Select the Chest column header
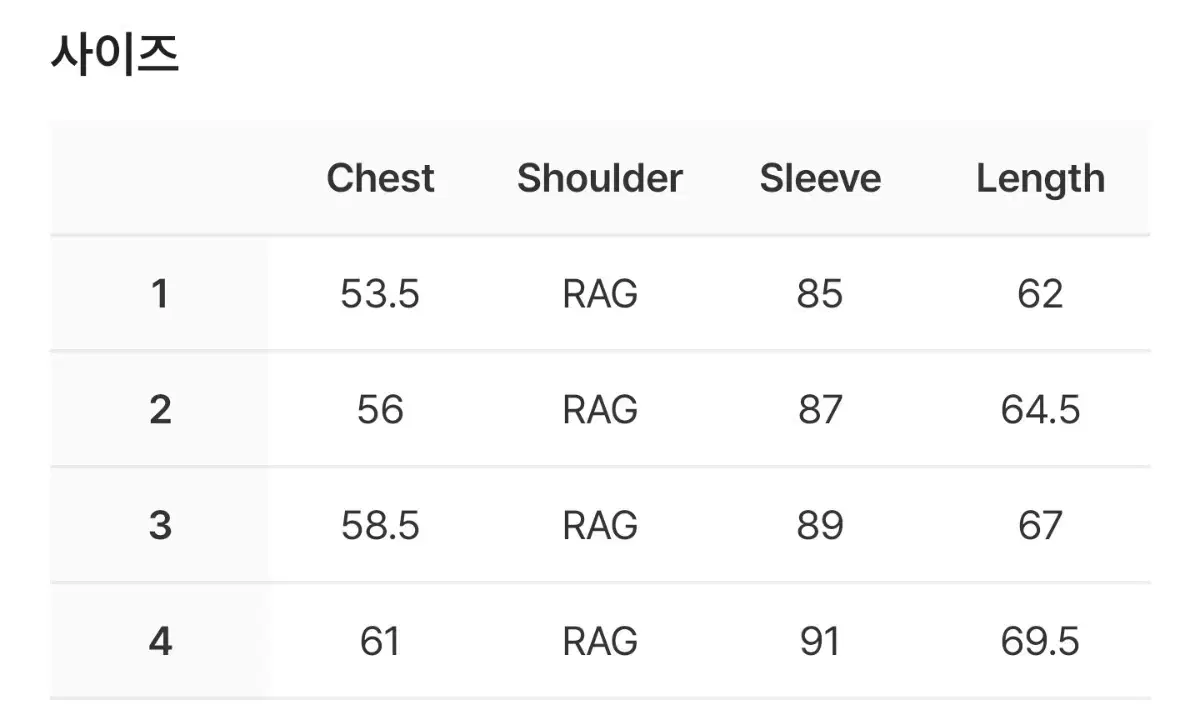This screenshot has width=1200, height=715. [x=380, y=178]
